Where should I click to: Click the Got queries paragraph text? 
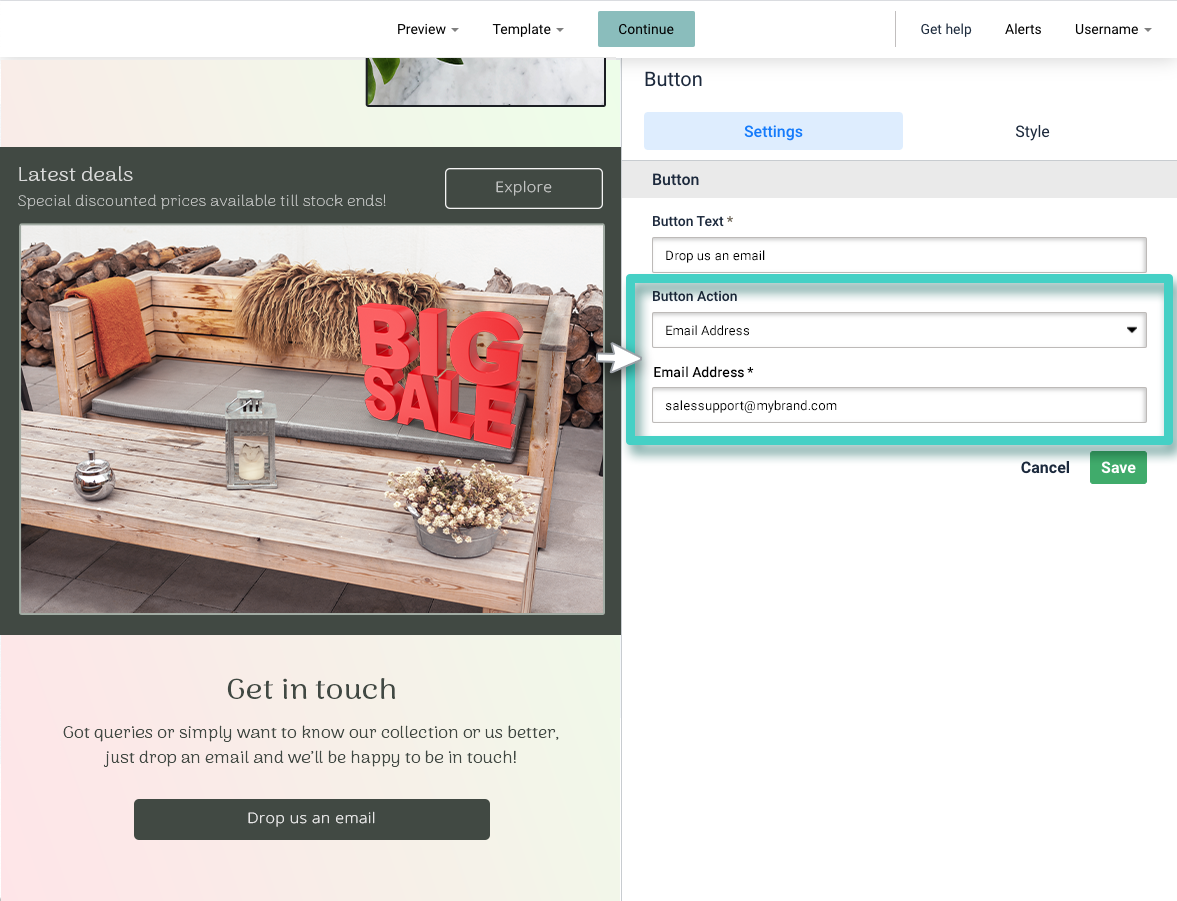(311, 744)
